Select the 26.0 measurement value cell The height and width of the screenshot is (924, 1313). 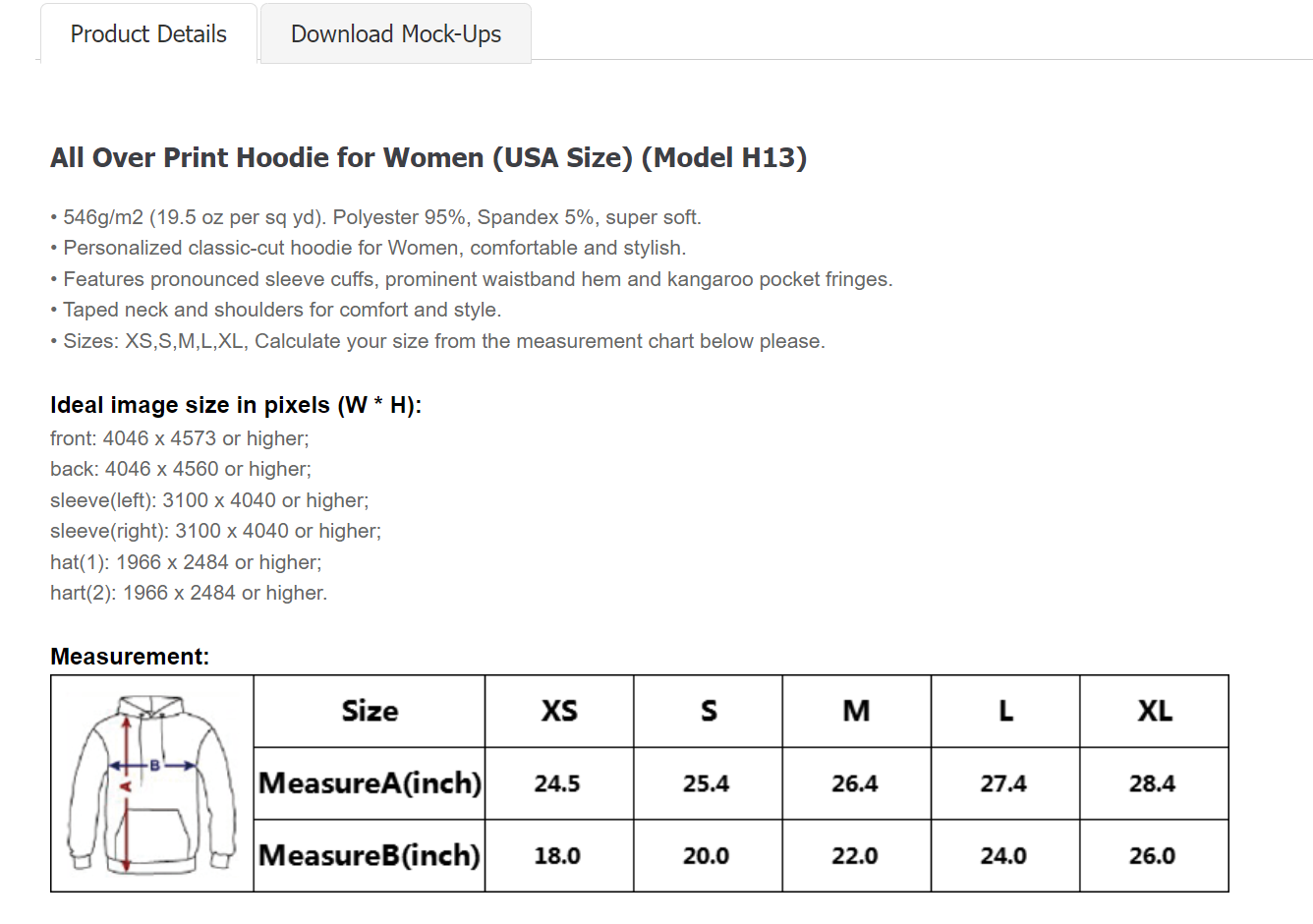[1154, 855]
